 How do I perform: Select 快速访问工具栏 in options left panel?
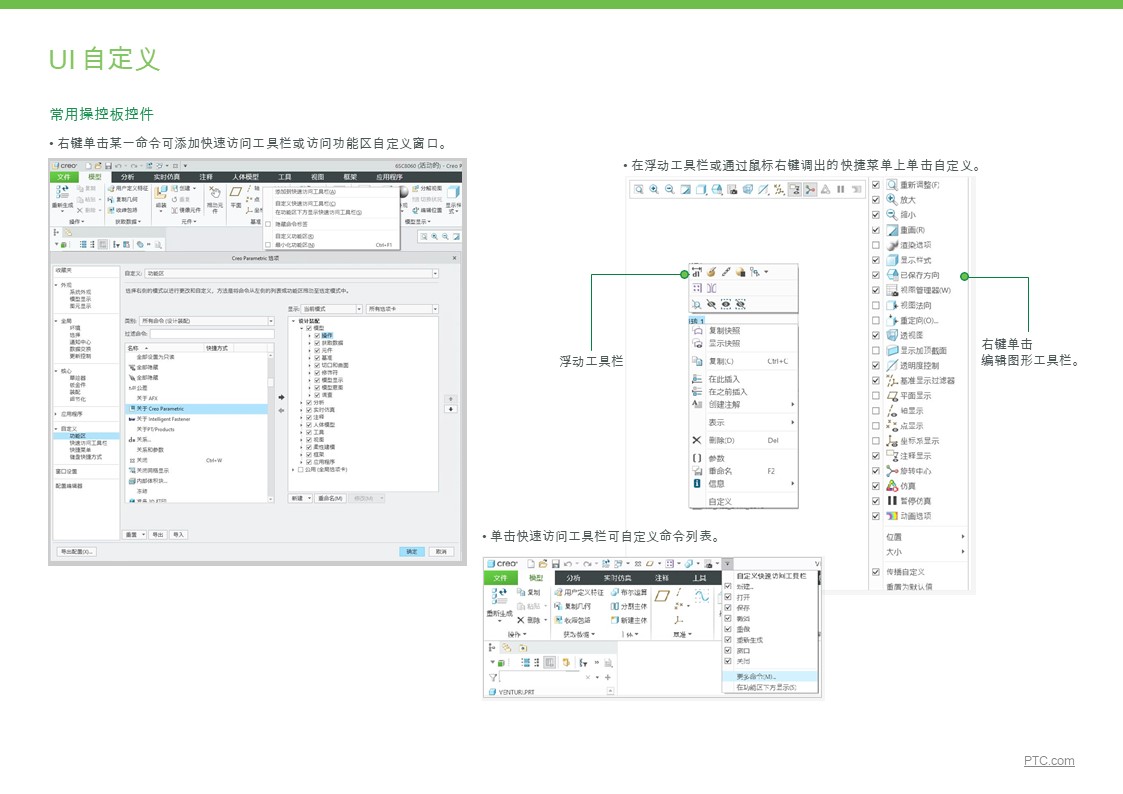88,443
